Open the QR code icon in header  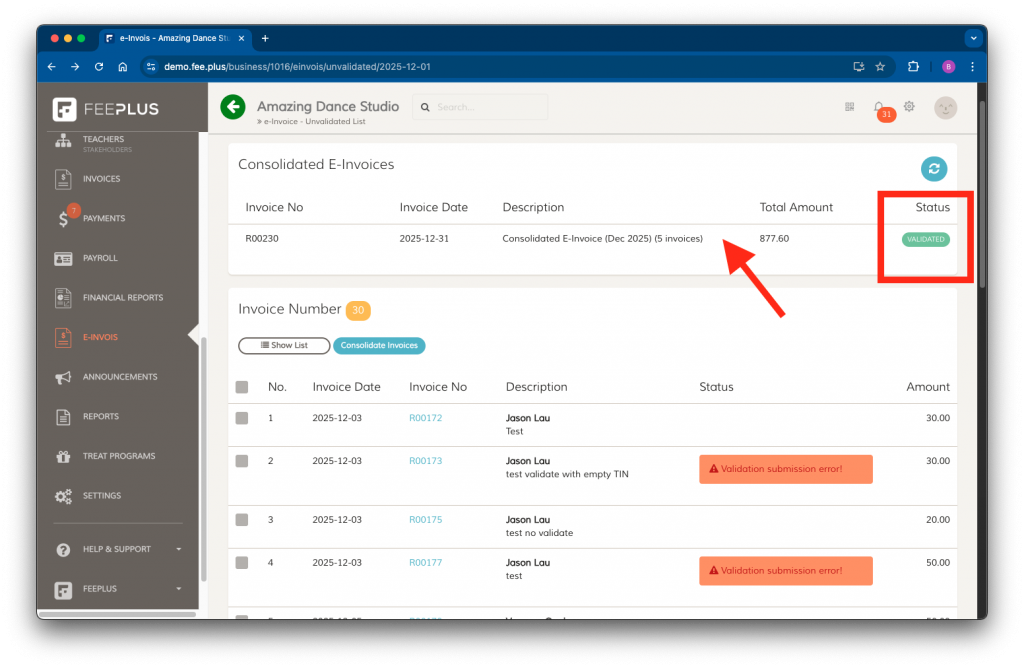pos(850,107)
